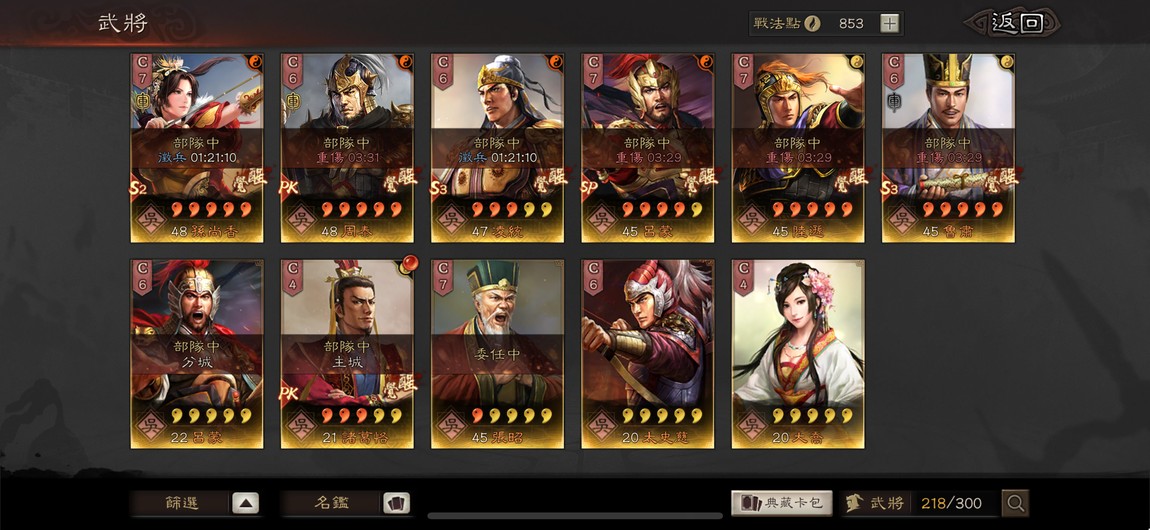Open the 典藏卡包 button
The width and height of the screenshot is (1150, 530).
782,503
